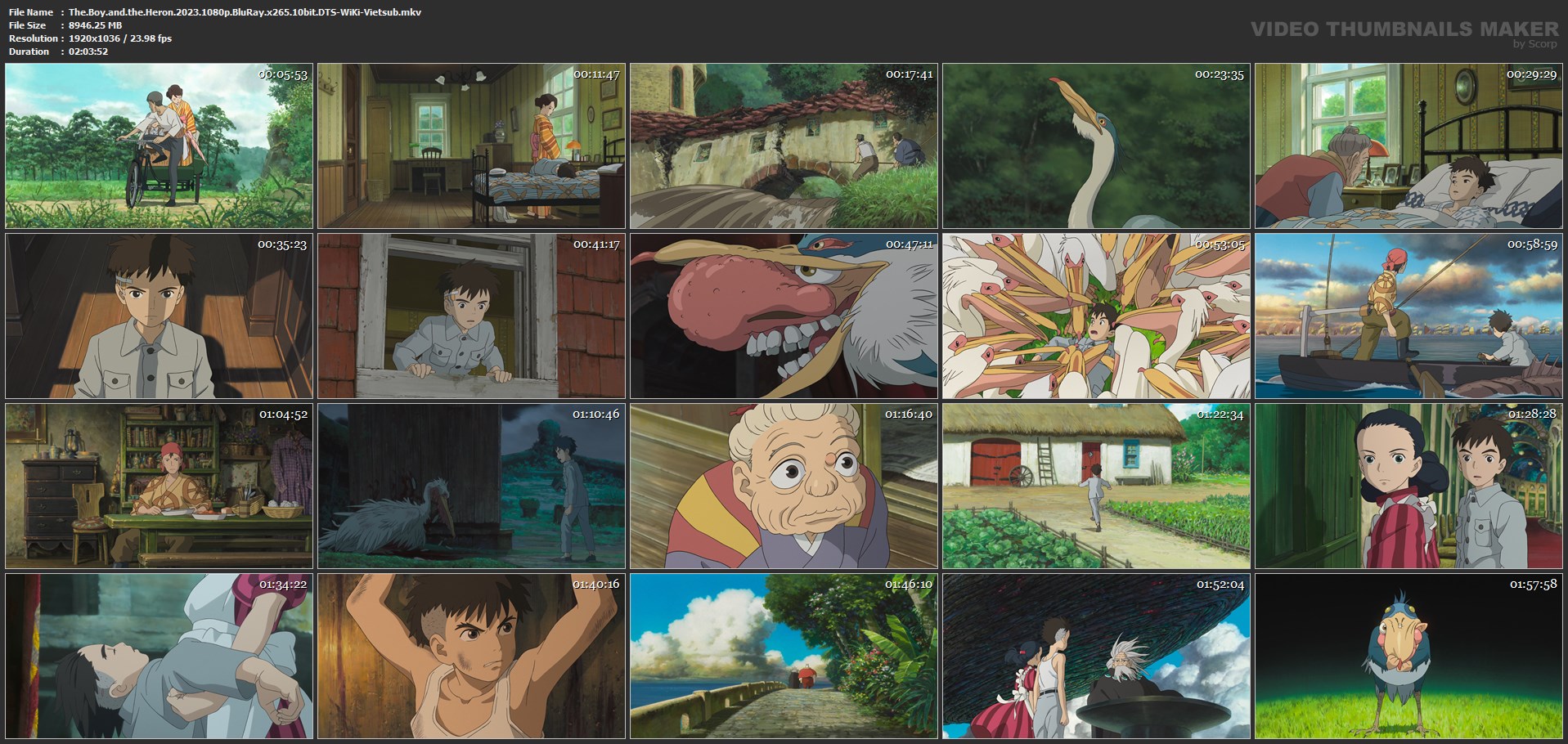Select the thumbnail at 00:05:53

click(159, 146)
